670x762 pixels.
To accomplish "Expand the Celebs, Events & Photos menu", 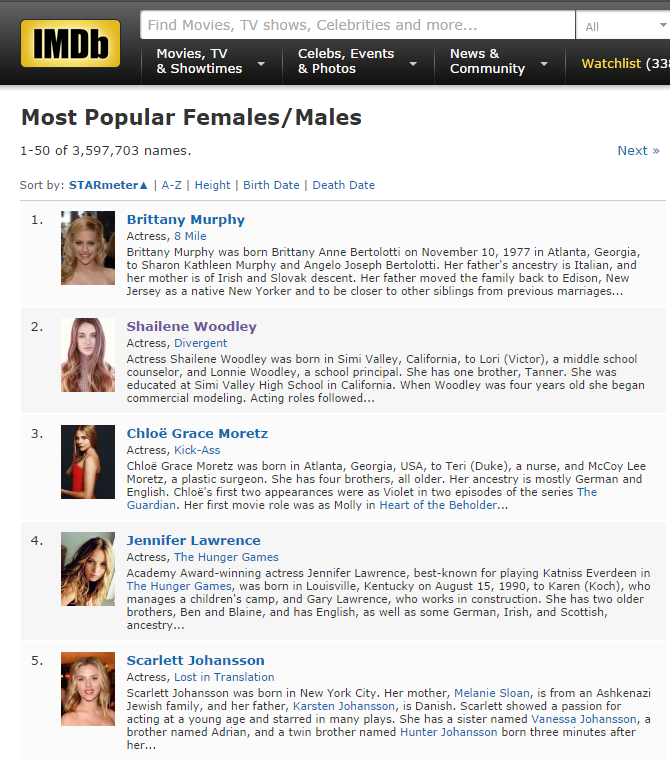I will point(358,61).
